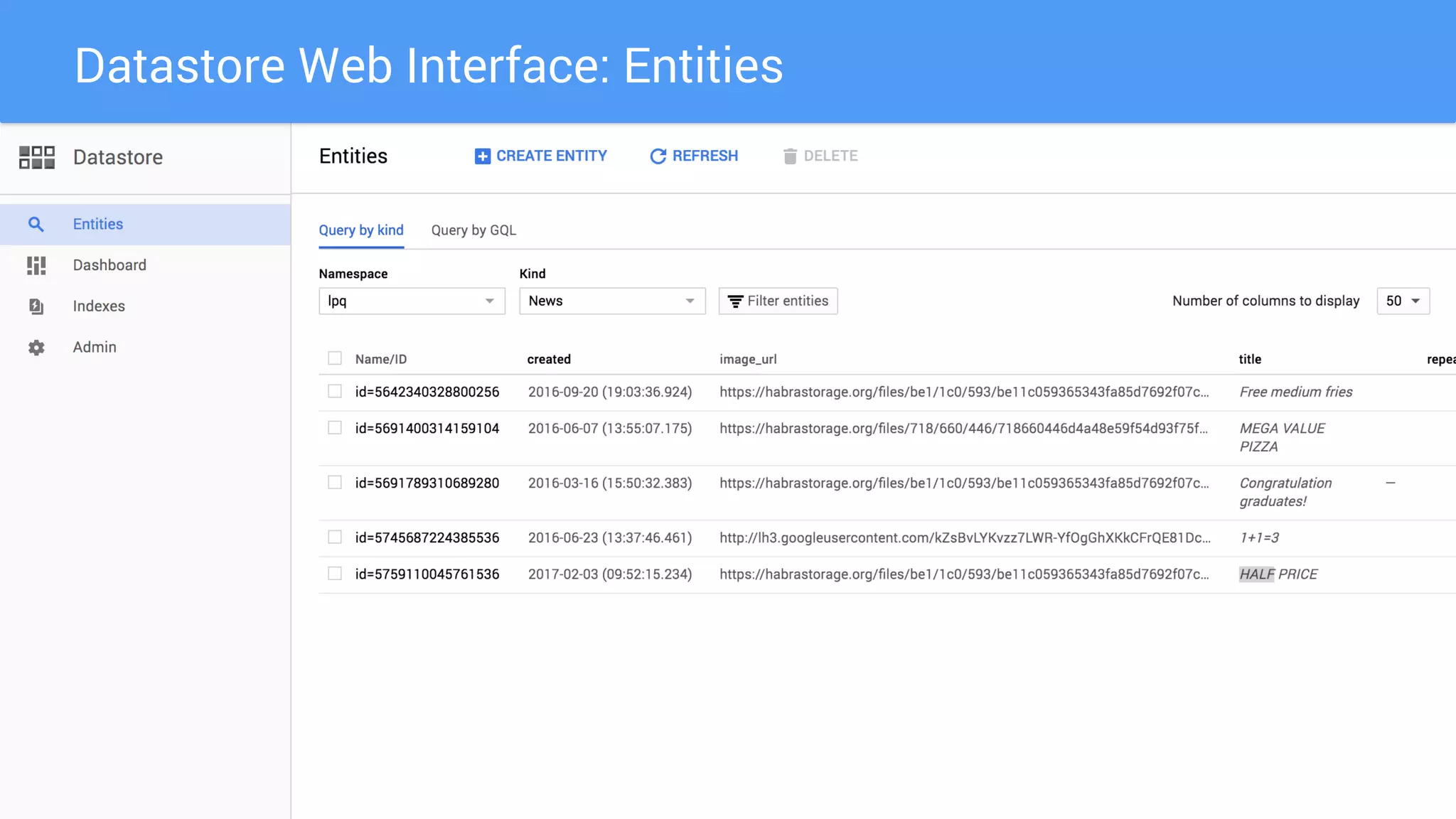
Task: Select checkbox for id=5691789310689280
Action: tap(335, 482)
